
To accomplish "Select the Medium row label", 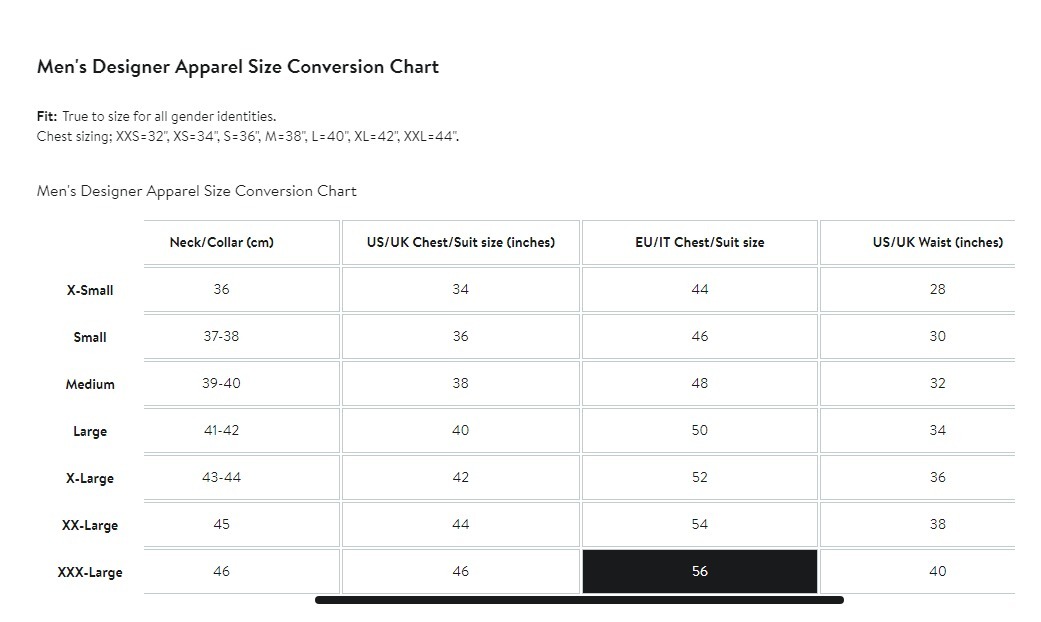I will (90, 384).
